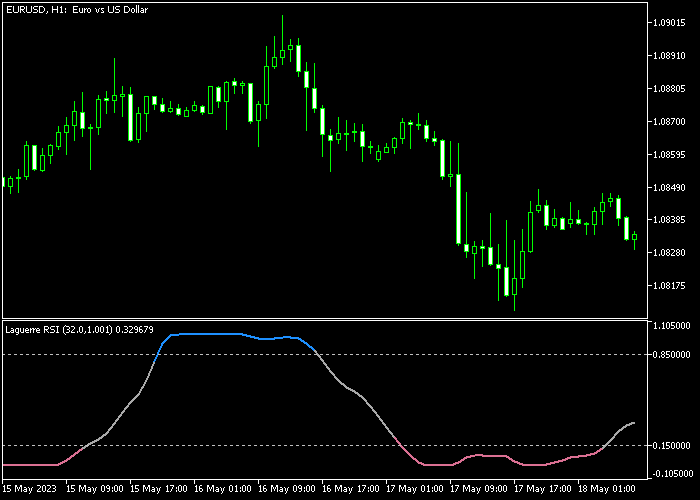
Task: Click the '15 May 09:00' time label
Action: pyautogui.click(x=95, y=488)
